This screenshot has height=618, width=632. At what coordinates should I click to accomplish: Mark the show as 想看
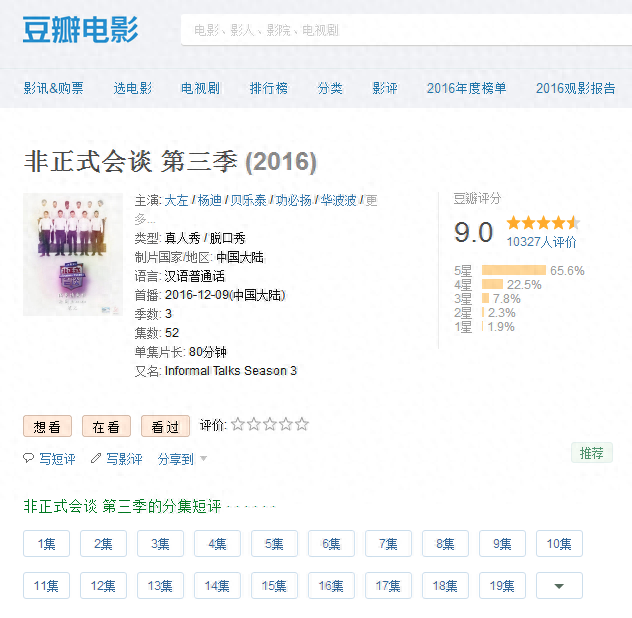[x=47, y=427]
